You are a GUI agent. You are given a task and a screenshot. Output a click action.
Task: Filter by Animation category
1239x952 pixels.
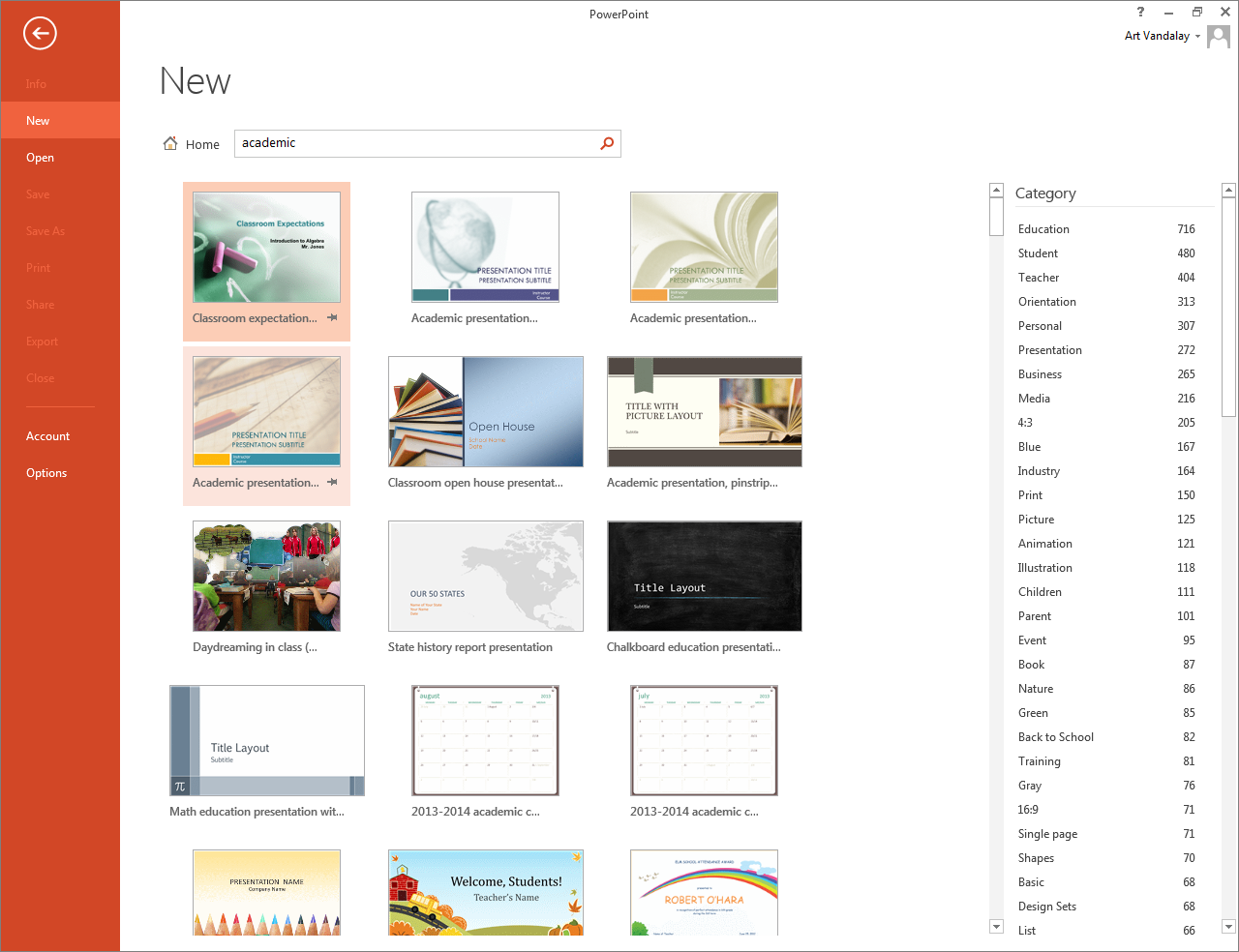1106,544
